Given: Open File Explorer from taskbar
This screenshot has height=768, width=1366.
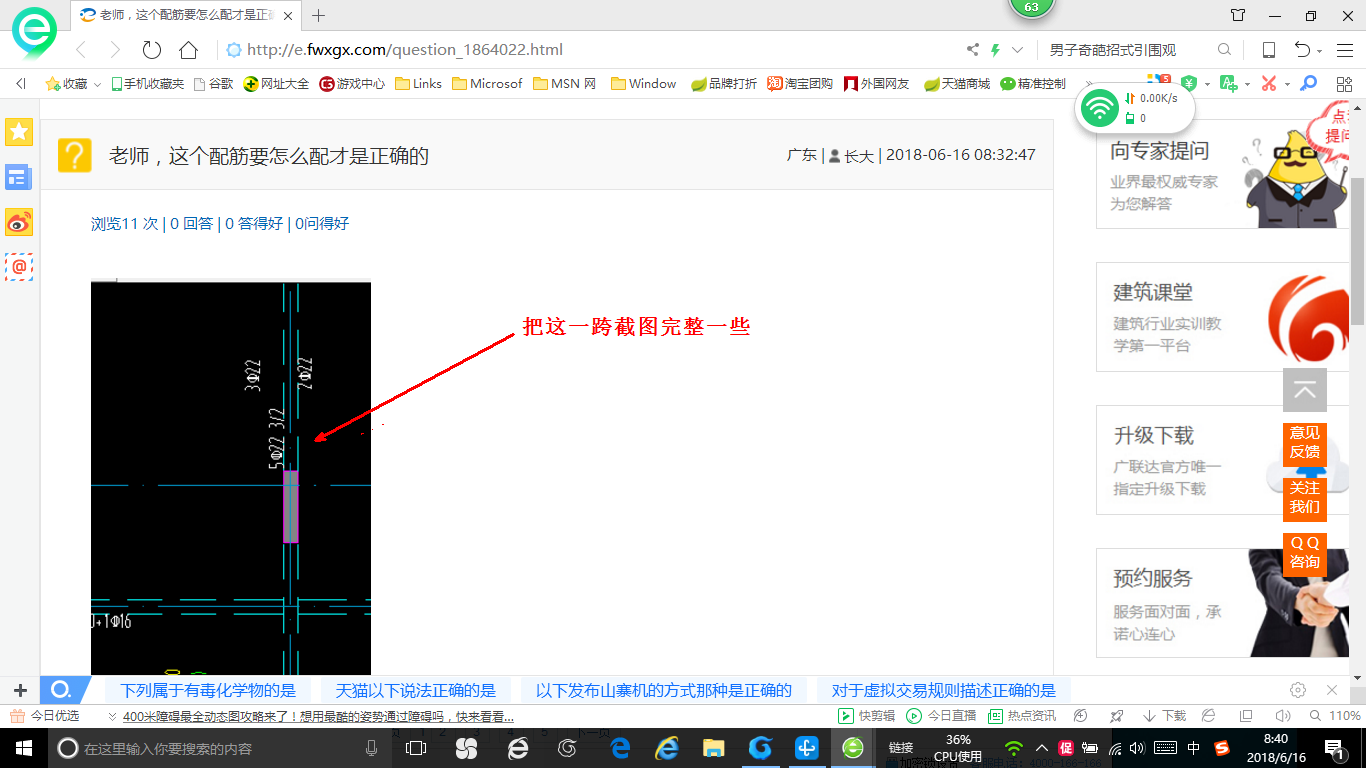Looking at the screenshot, I should [713, 748].
